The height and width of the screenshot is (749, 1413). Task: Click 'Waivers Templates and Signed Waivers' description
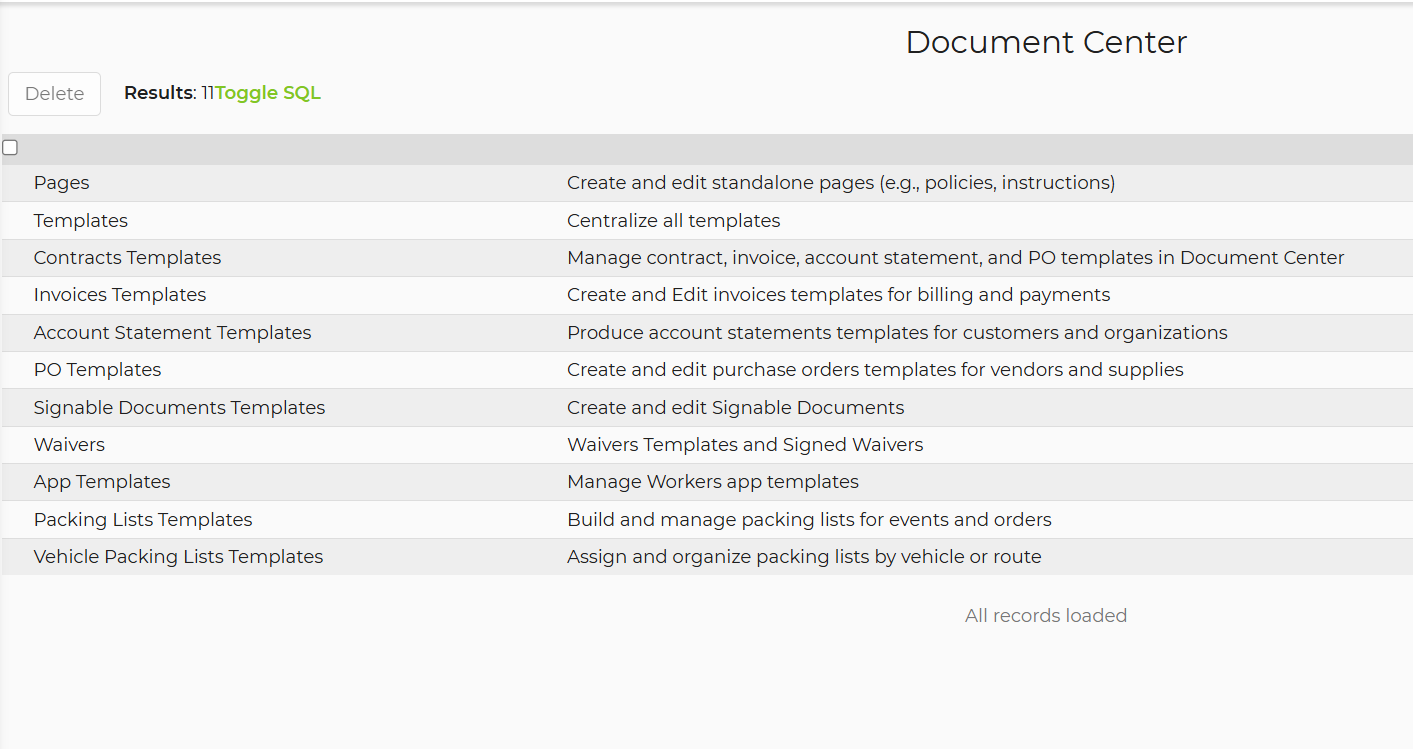tap(745, 445)
